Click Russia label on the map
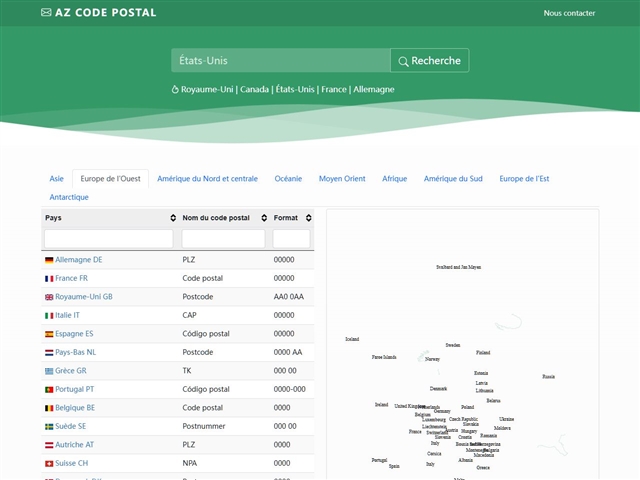This screenshot has height=480, width=640. [x=549, y=377]
